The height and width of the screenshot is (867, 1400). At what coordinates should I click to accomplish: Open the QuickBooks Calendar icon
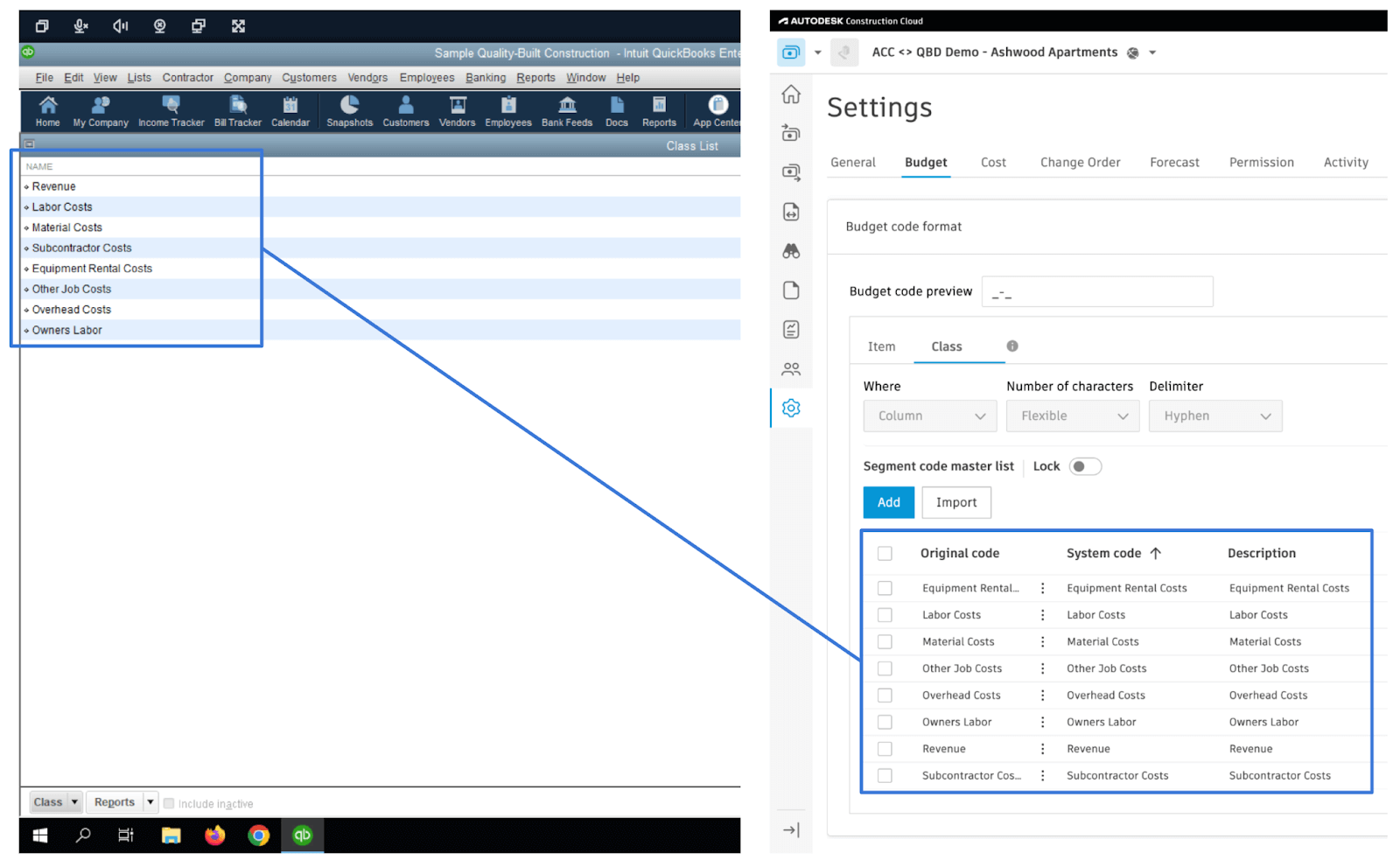click(x=290, y=111)
